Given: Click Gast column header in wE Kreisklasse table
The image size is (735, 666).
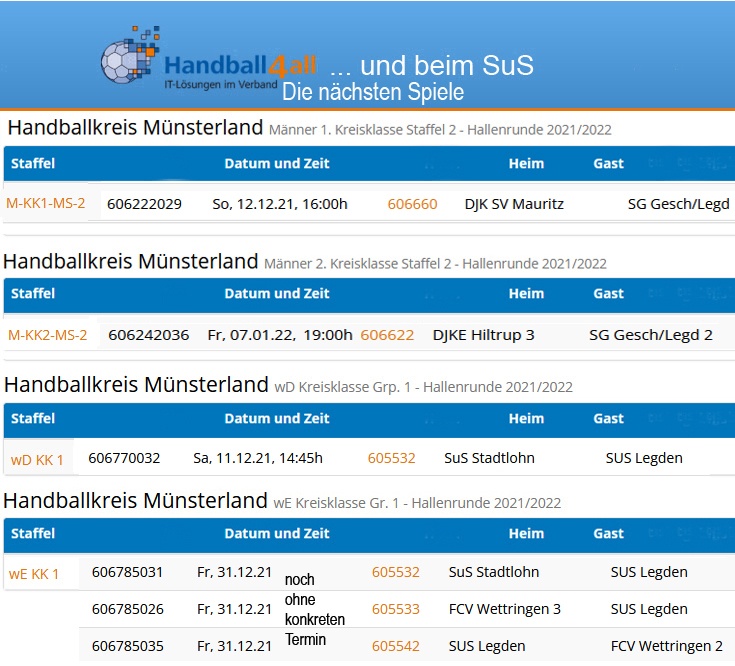Looking at the screenshot, I should [x=608, y=533].
